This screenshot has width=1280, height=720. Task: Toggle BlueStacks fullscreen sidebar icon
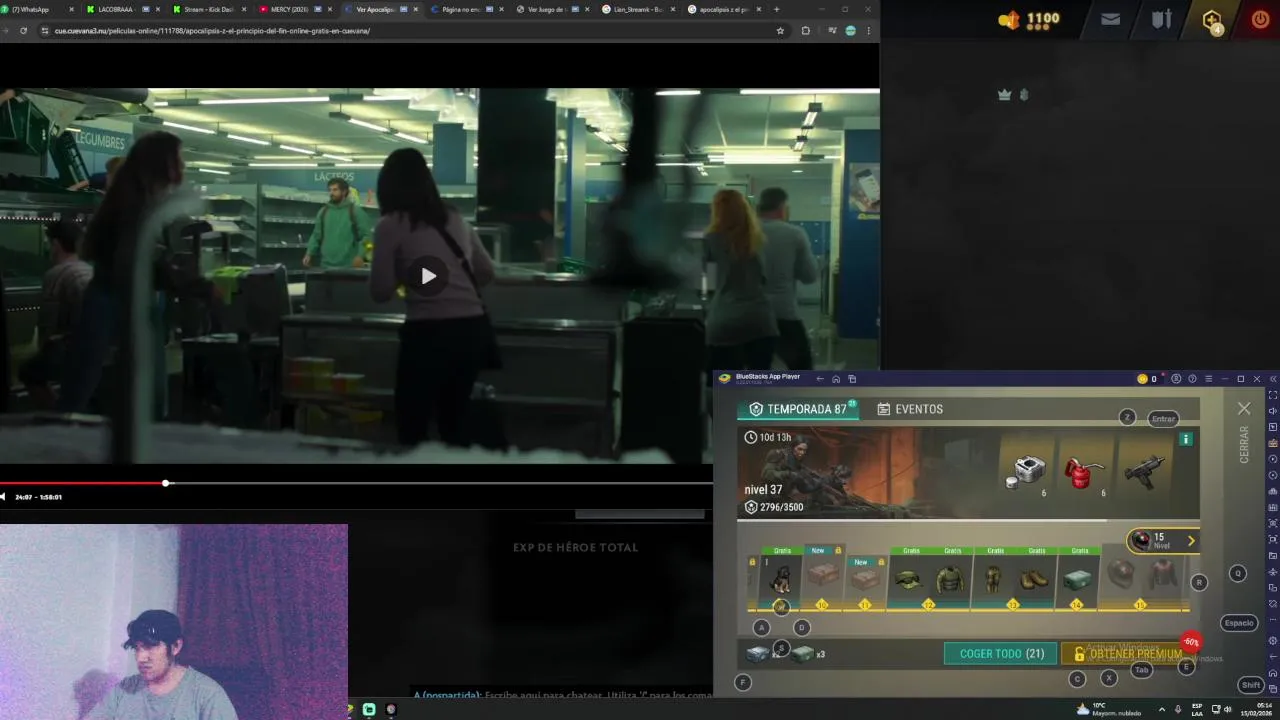coord(1272,395)
